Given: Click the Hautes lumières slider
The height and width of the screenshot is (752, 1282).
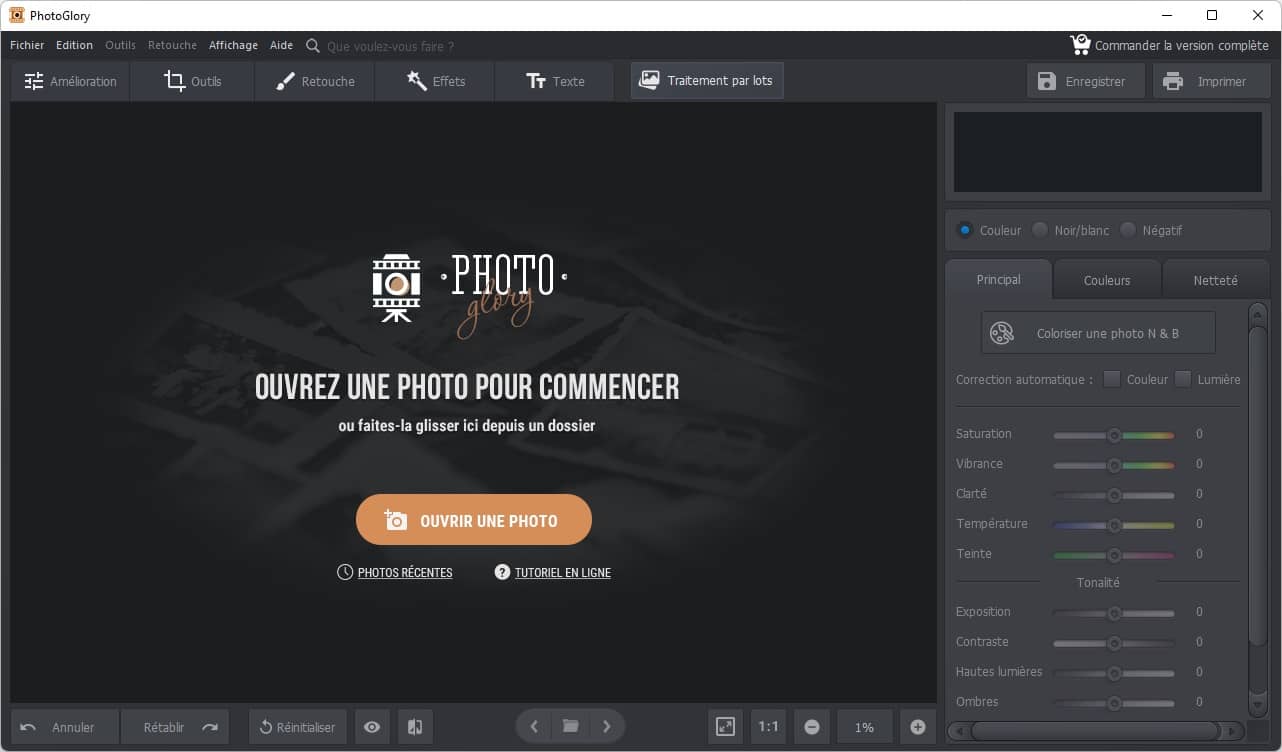Looking at the screenshot, I should coord(1114,673).
